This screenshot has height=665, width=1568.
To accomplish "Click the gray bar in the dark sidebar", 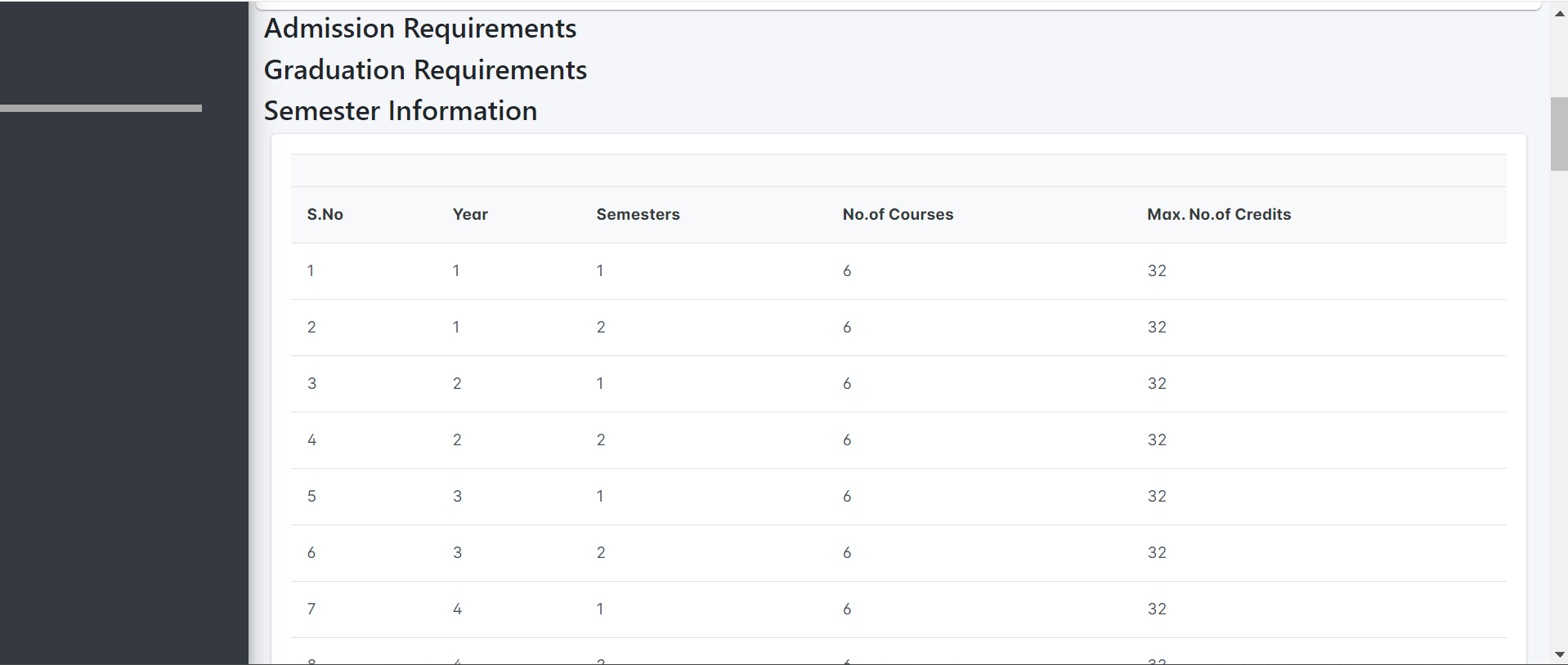I will [101, 108].
